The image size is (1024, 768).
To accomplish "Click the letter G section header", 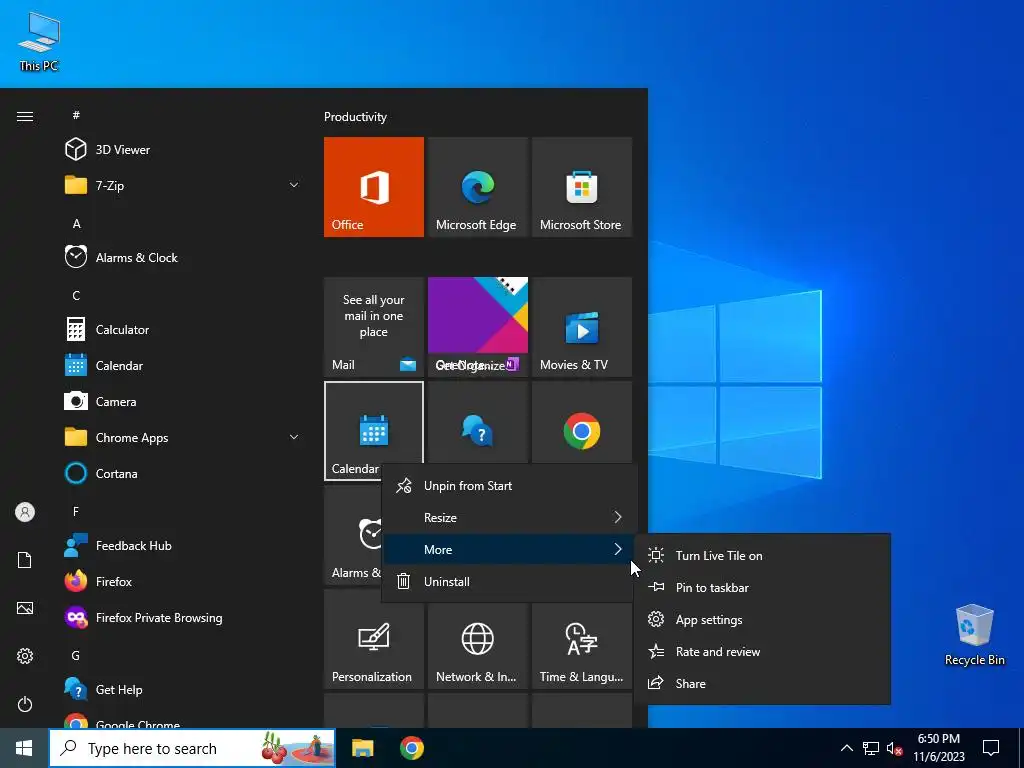I will (76, 655).
